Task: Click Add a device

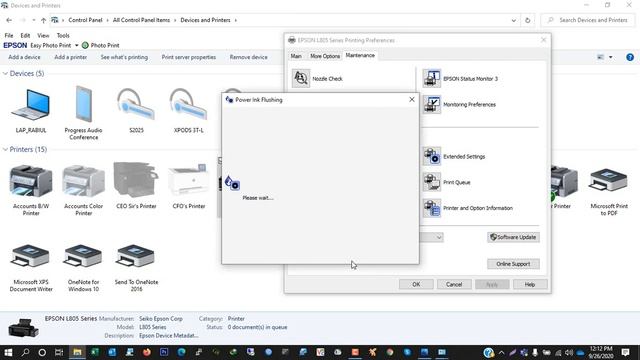Action: [x=24, y=57]
